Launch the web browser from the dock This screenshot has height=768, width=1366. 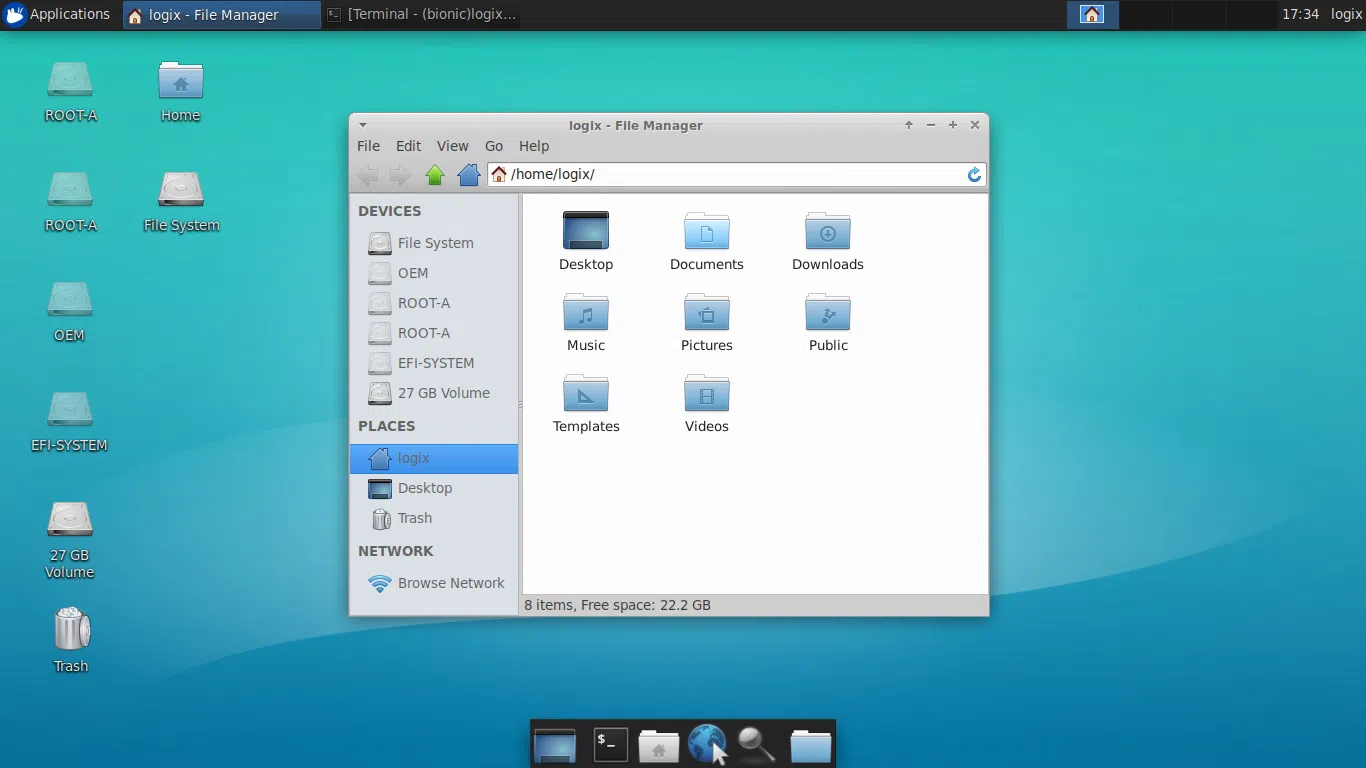[x=707, y=744]
